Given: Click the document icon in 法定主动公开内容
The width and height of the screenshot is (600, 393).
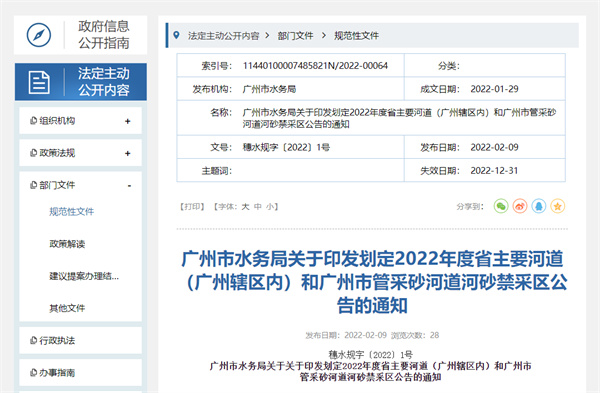Looking at the screenshot, I should (39, 82).
